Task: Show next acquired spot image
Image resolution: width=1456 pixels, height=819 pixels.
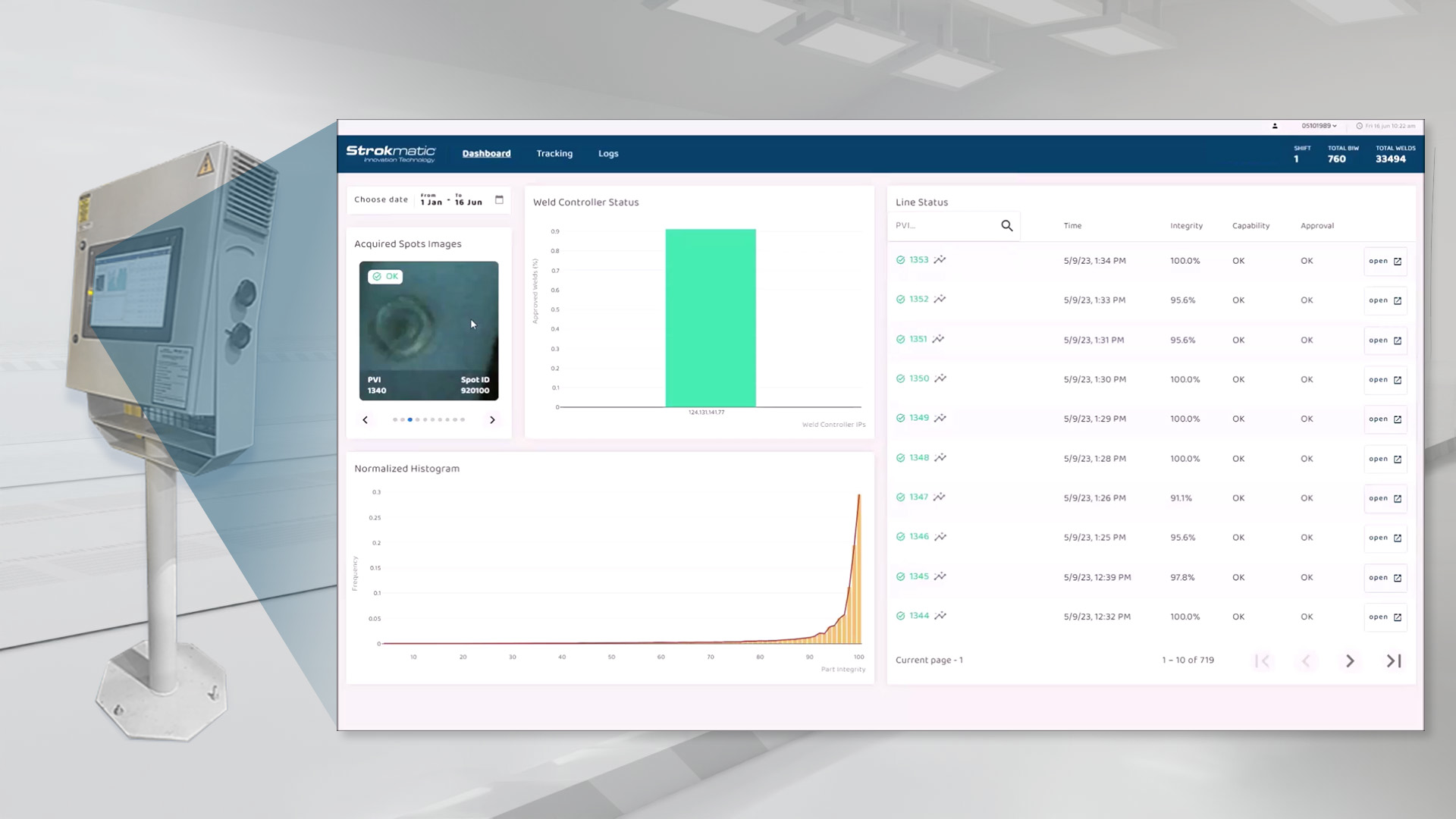Action: tap(492, 420)
